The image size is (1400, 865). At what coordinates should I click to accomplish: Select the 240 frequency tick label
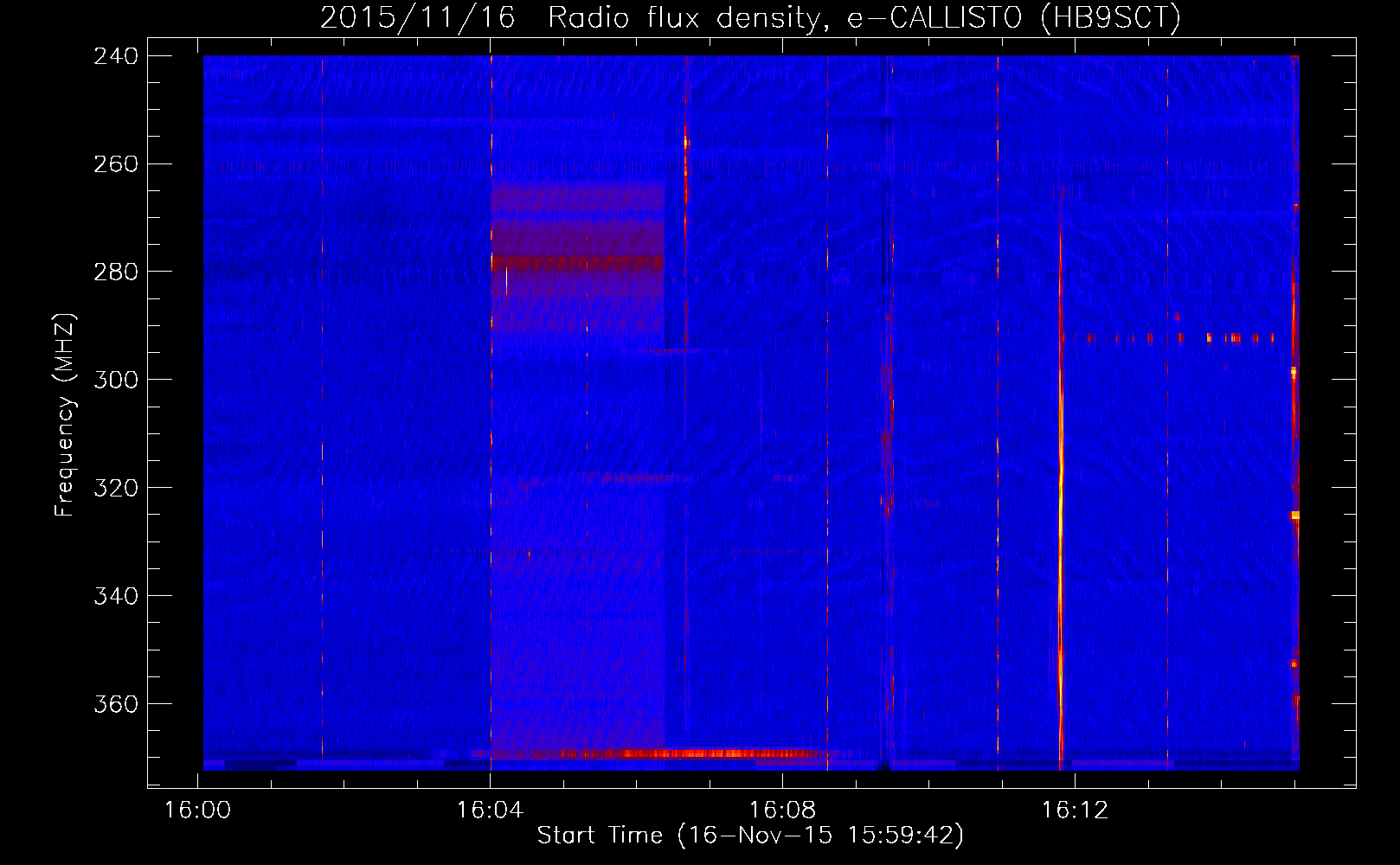tap(116, 56)
